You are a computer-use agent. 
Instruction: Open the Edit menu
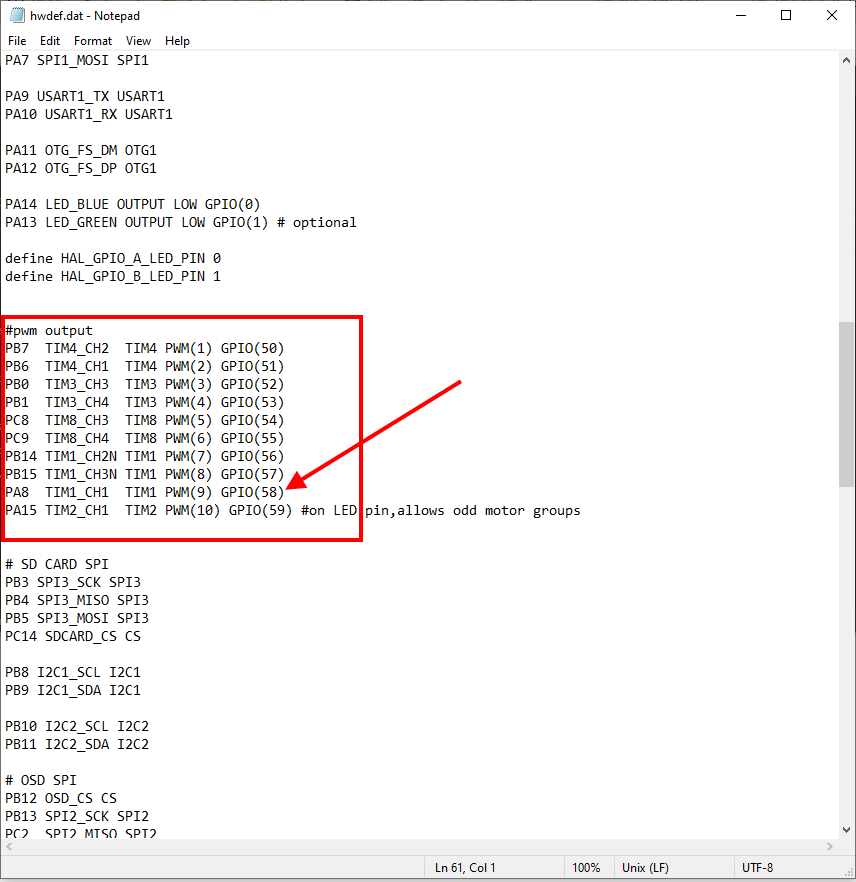point(49,41)
